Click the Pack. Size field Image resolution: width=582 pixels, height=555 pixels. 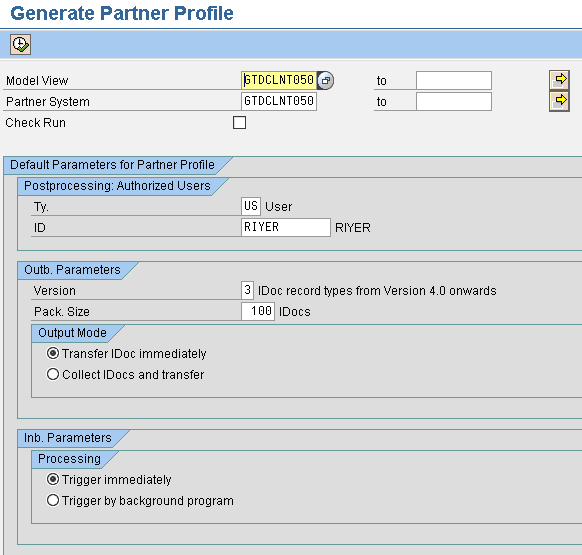point(258,311)
